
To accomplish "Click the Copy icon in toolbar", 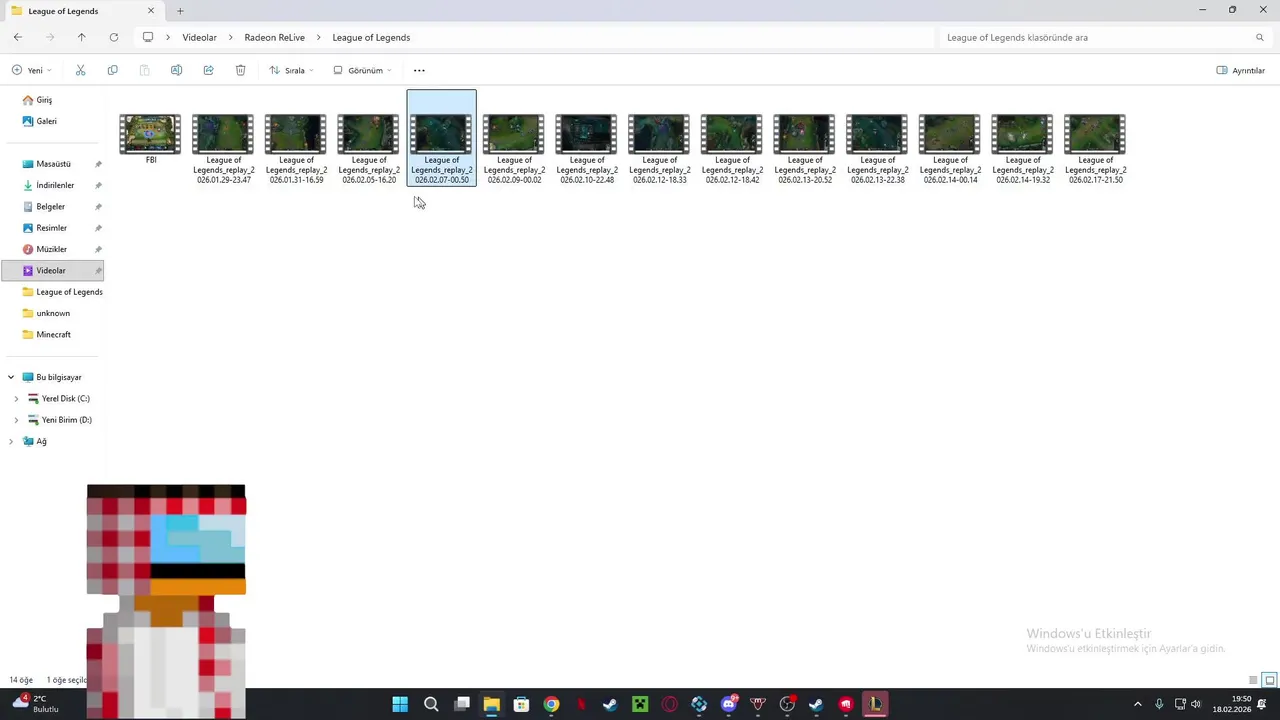I will point(112,70).
